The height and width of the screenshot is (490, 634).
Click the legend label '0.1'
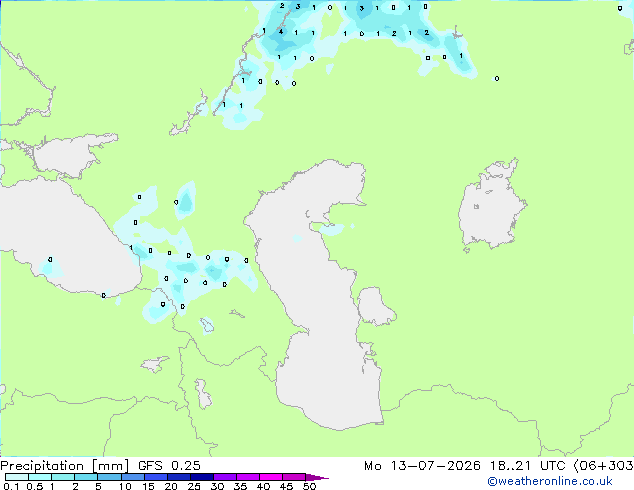tap(11, 486)
